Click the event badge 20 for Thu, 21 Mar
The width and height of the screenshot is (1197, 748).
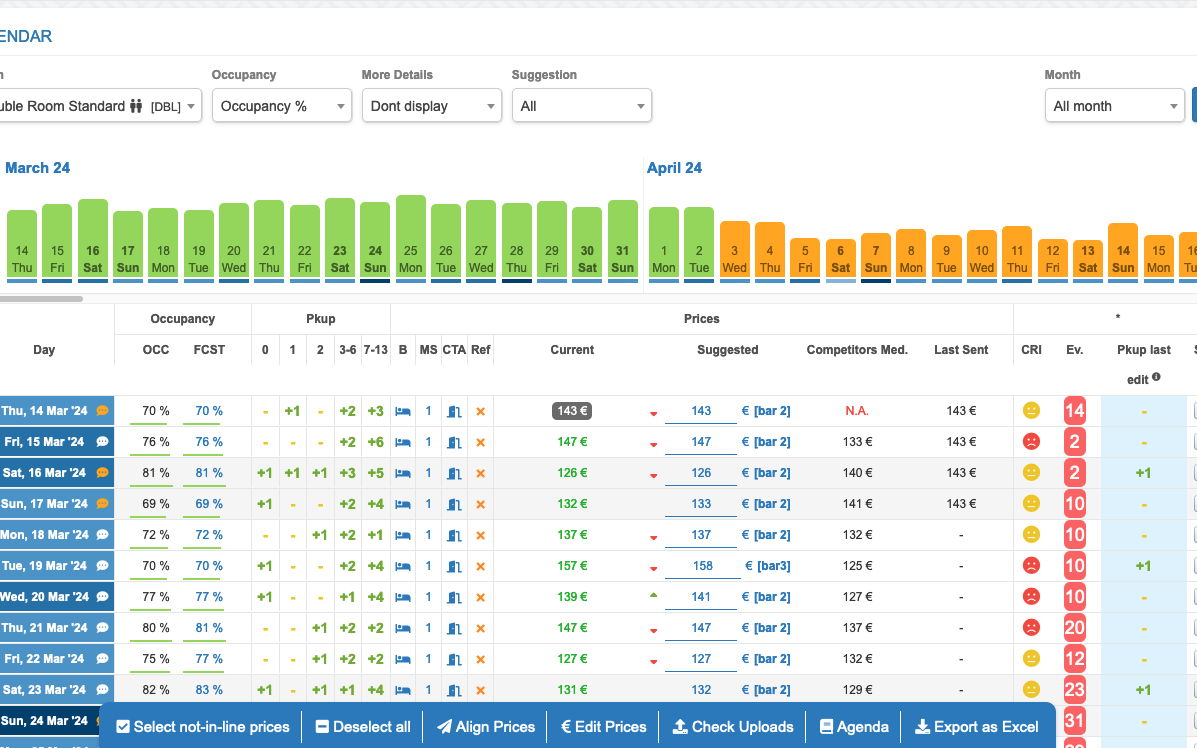(1075, 628)
